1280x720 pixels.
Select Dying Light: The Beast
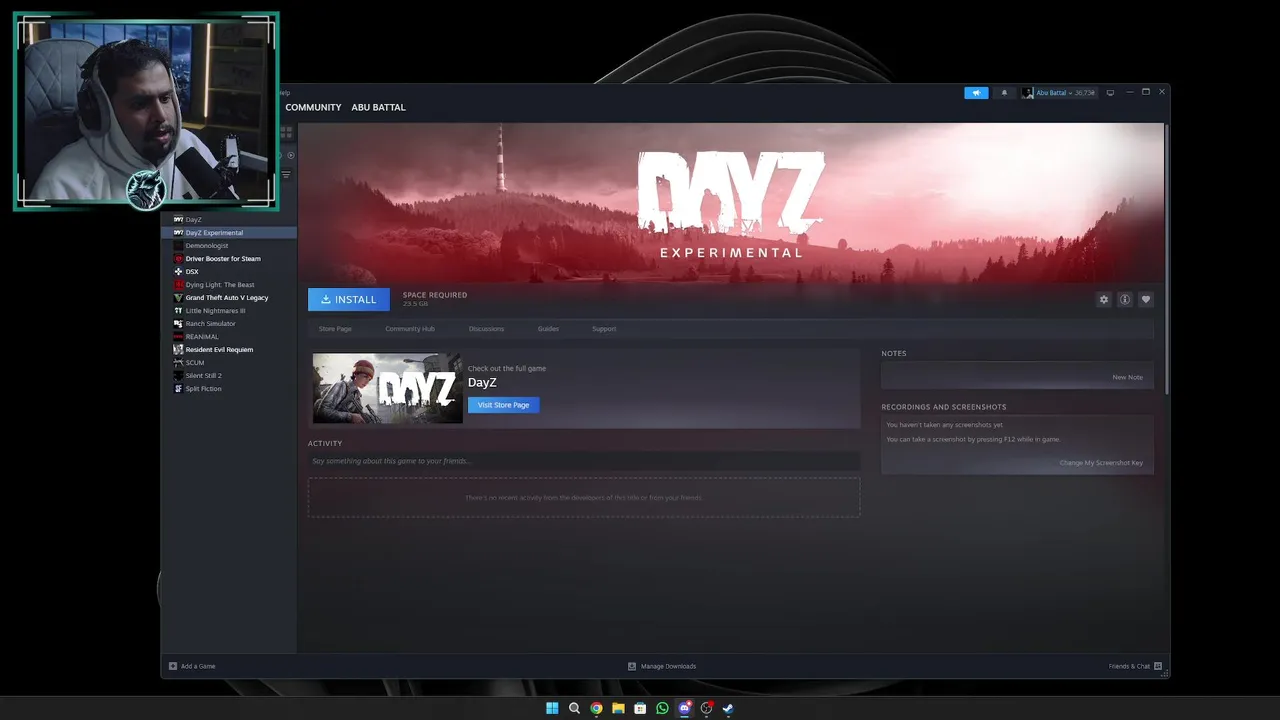(x=230, y=284)
